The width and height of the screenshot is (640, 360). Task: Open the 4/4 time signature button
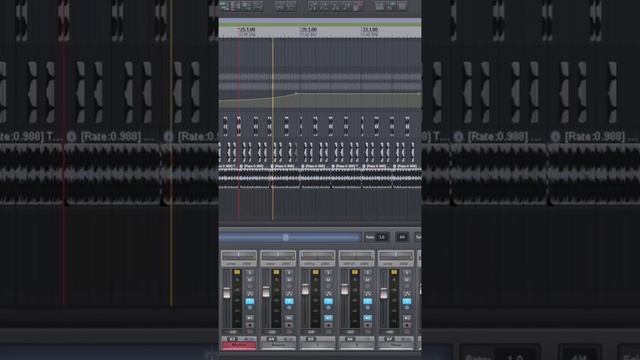[402, 237]
